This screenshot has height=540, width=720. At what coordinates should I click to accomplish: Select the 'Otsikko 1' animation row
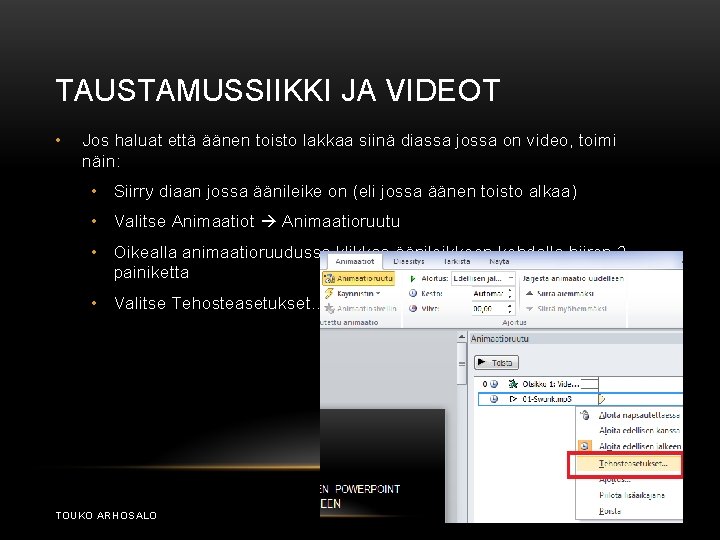point(579,384)
